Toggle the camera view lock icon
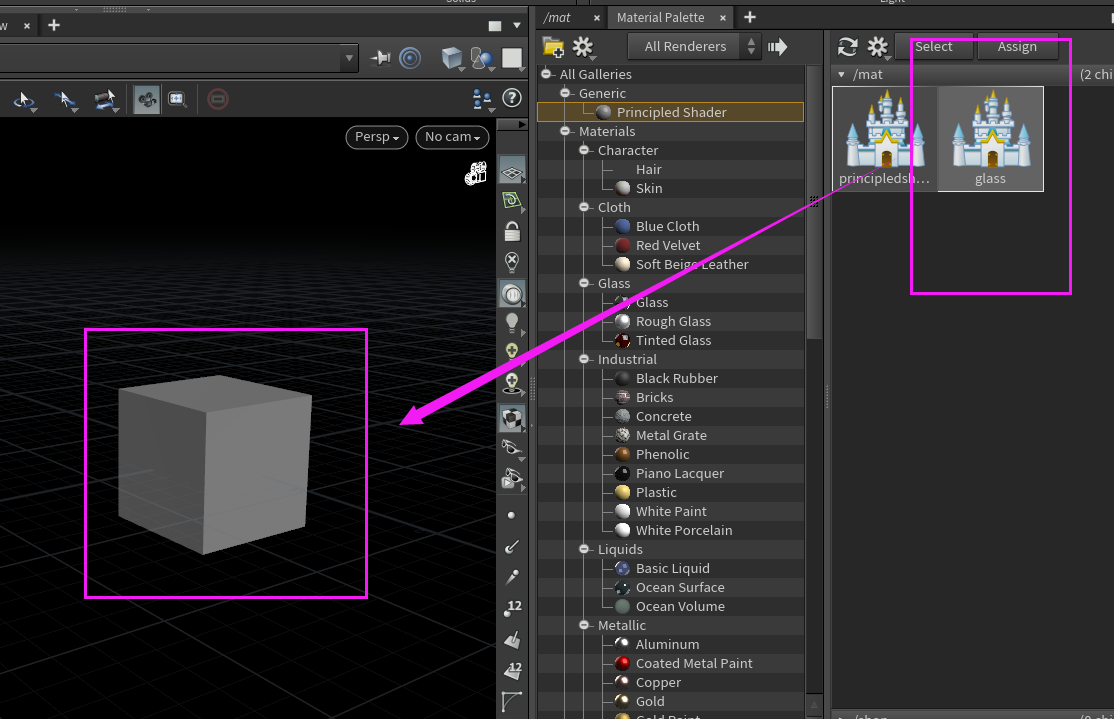This screenshot has width=1114, height=719. point(512,231)
